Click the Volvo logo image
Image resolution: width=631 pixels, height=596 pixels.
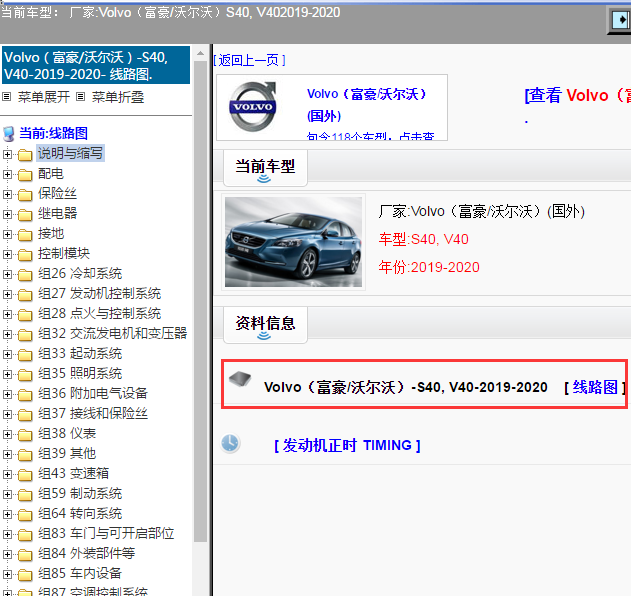click(253, 107)
